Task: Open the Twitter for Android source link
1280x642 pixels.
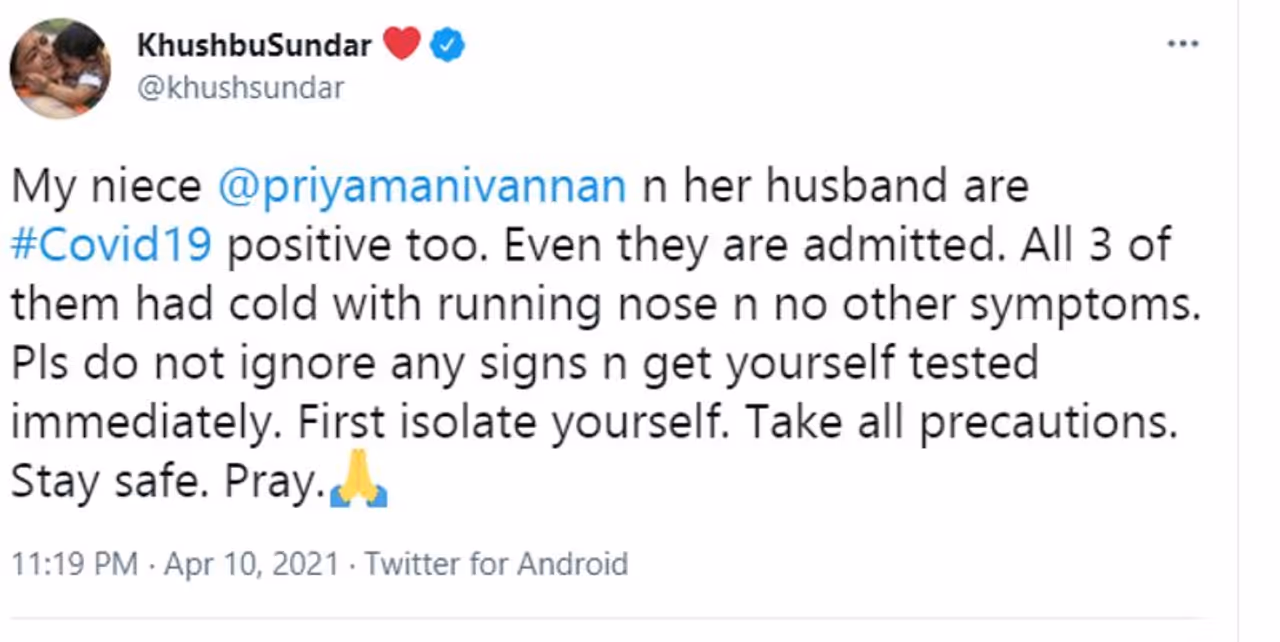Action: 495,564
